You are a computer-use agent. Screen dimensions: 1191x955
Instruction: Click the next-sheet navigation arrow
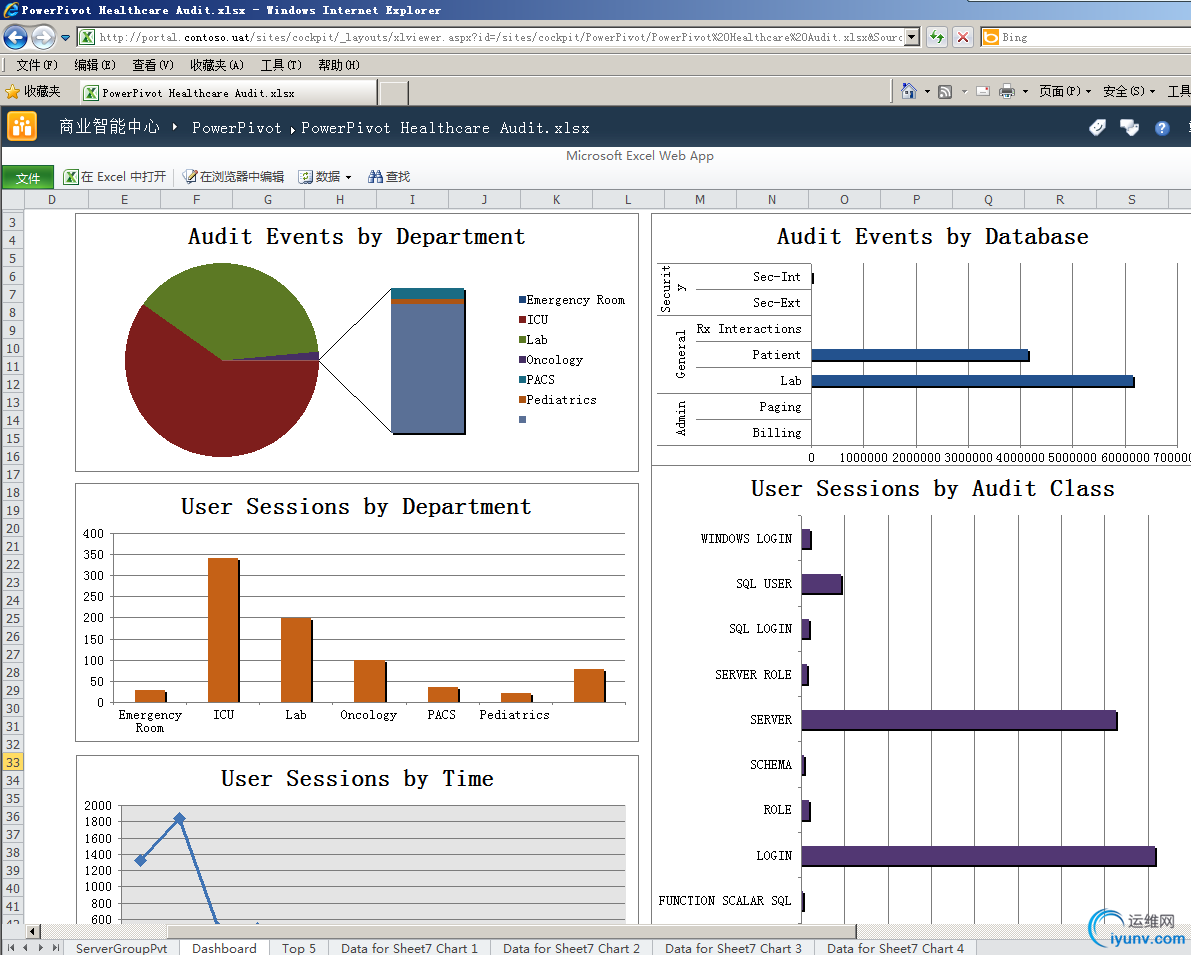coord(40,947)
